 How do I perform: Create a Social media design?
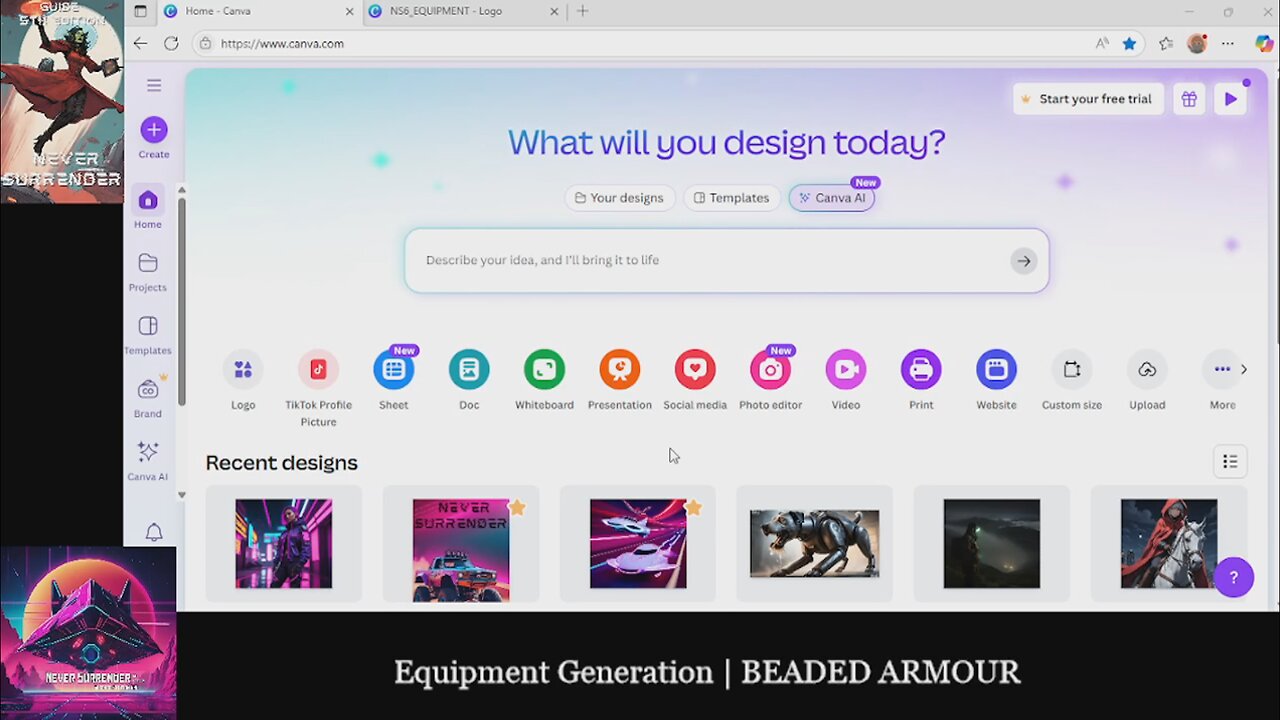coord(695,380)
